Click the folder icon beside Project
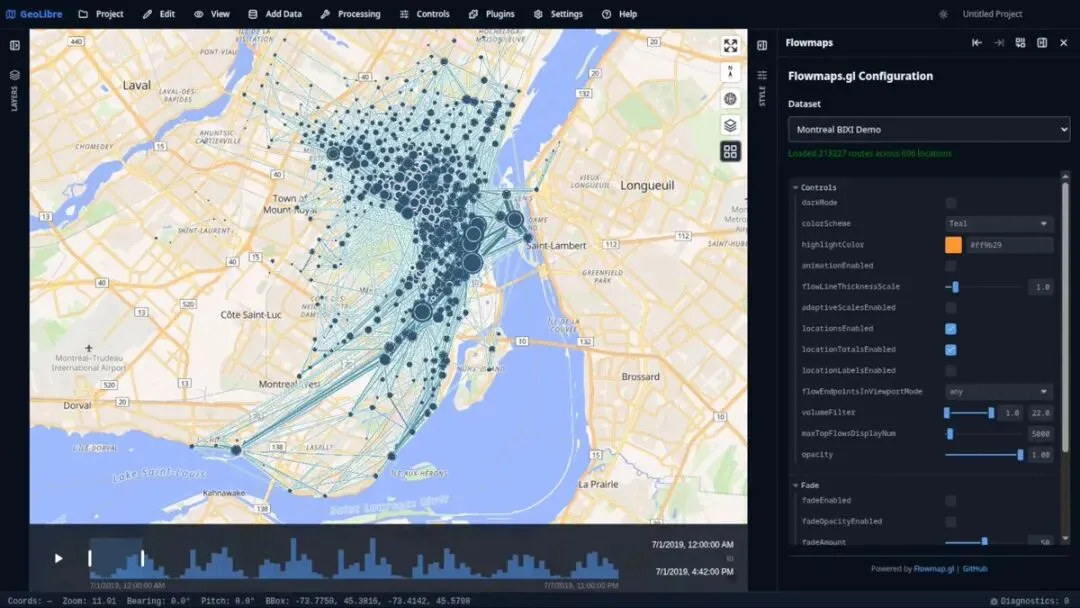The image size is (1080, 608). tap(83, 14)
